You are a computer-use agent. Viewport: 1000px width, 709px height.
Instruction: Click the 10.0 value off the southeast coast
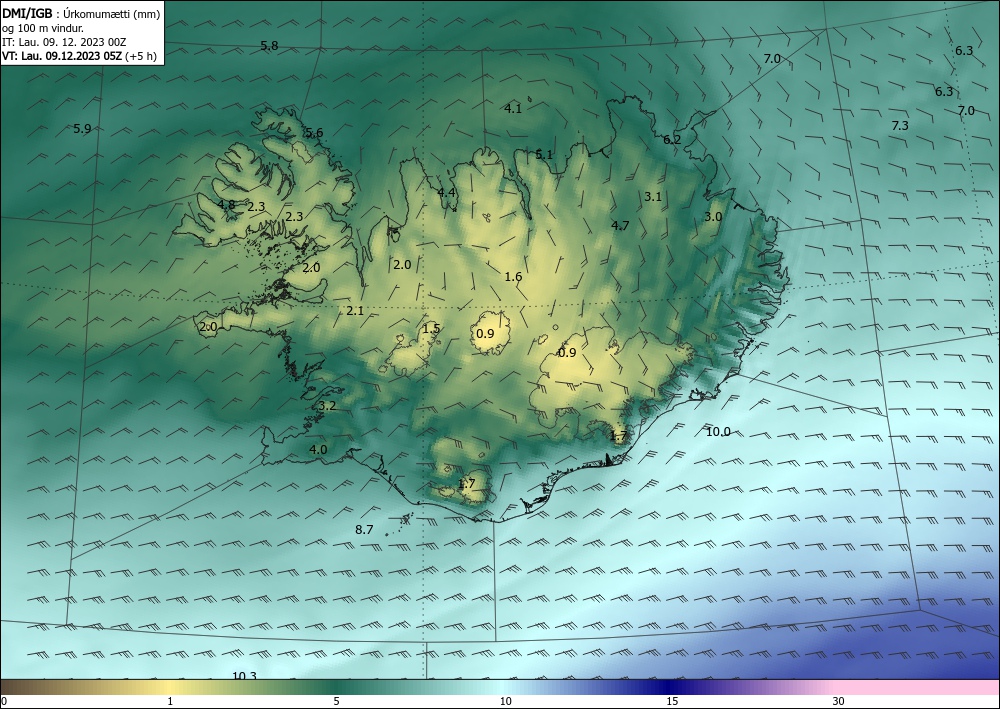click(718, 432)
